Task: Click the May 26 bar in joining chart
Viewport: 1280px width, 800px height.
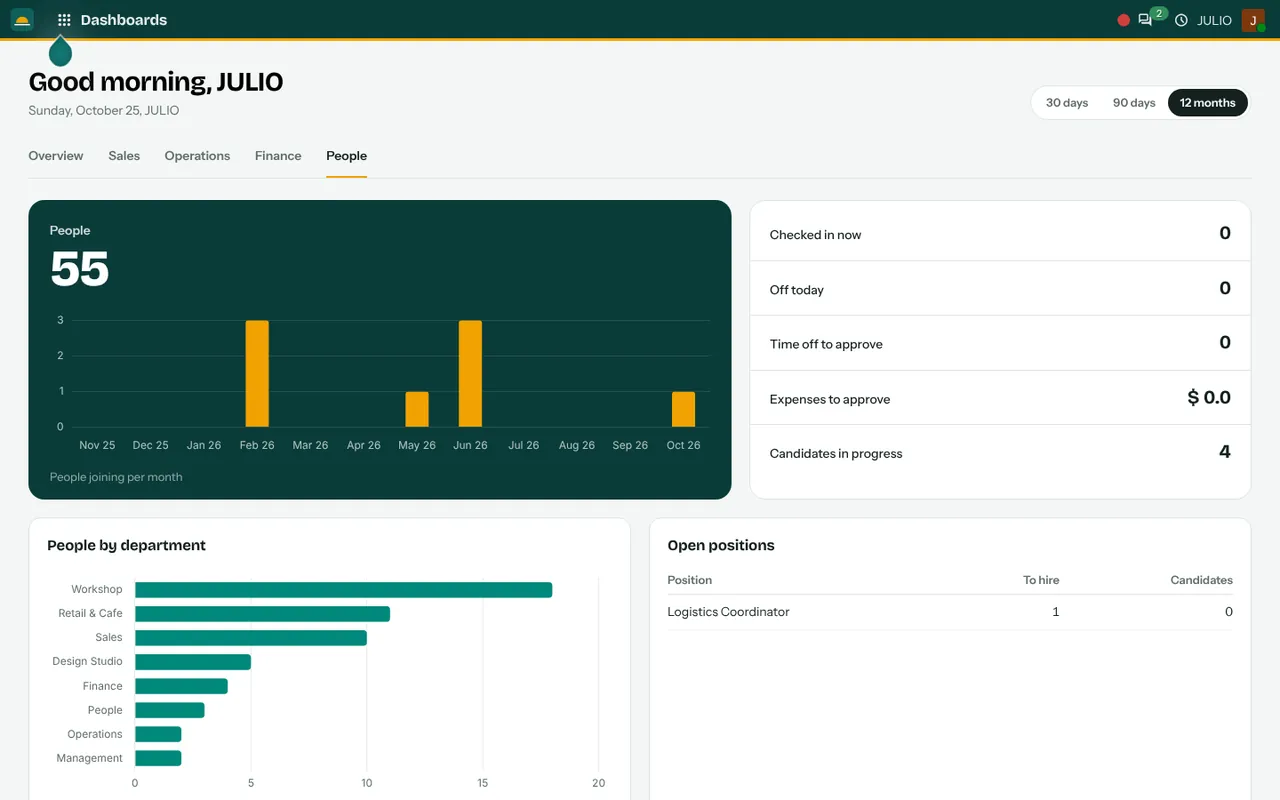Action: [417, 409]
